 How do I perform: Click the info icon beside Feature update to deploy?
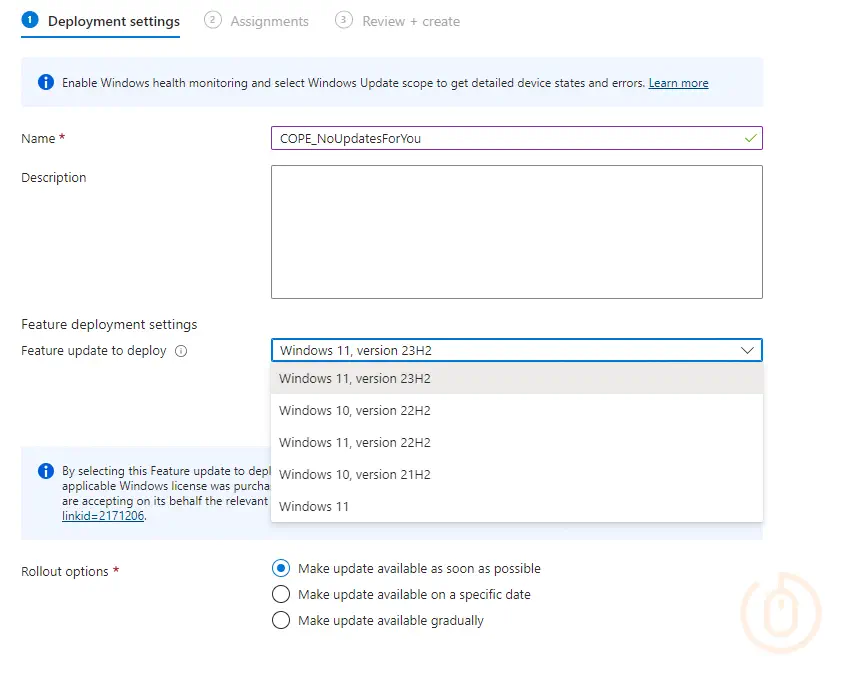click(181, 351)
